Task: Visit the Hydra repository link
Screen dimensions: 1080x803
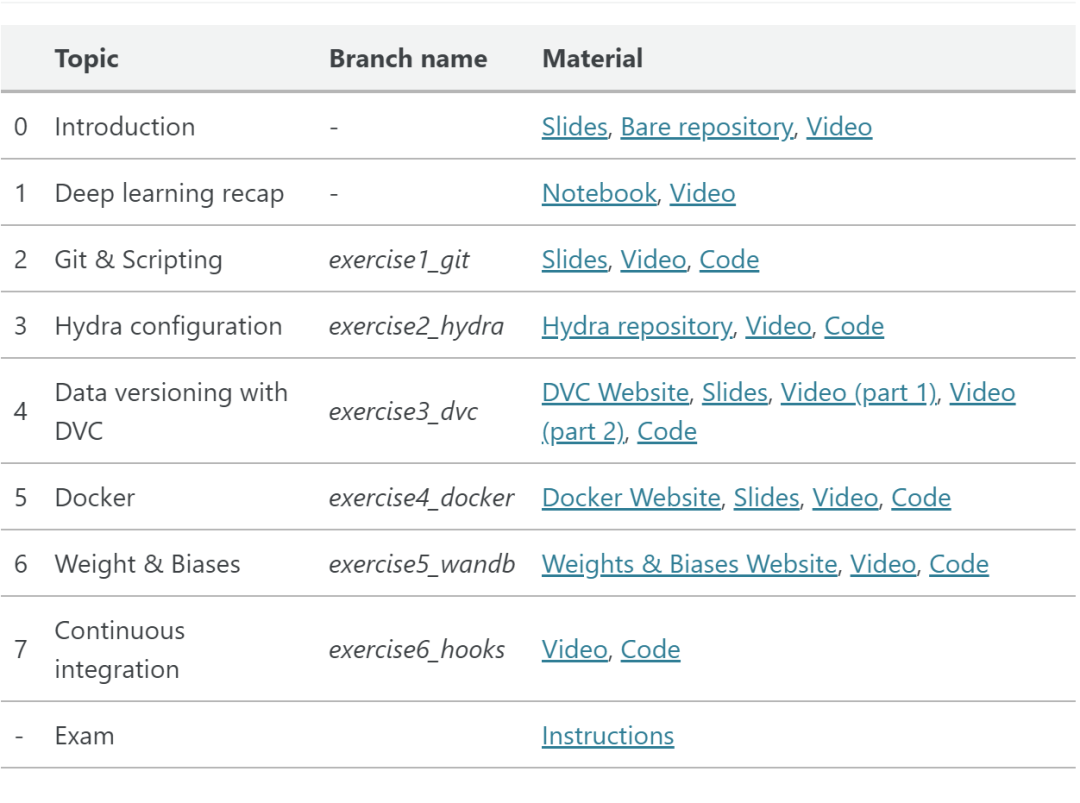Action: tap(636, 326)
